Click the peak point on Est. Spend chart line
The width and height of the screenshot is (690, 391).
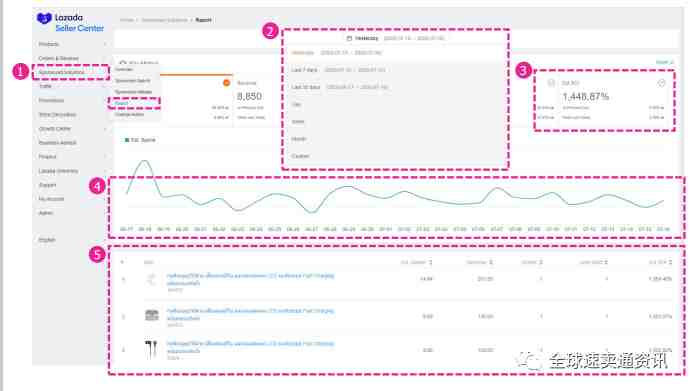click(x=144, y=161)
